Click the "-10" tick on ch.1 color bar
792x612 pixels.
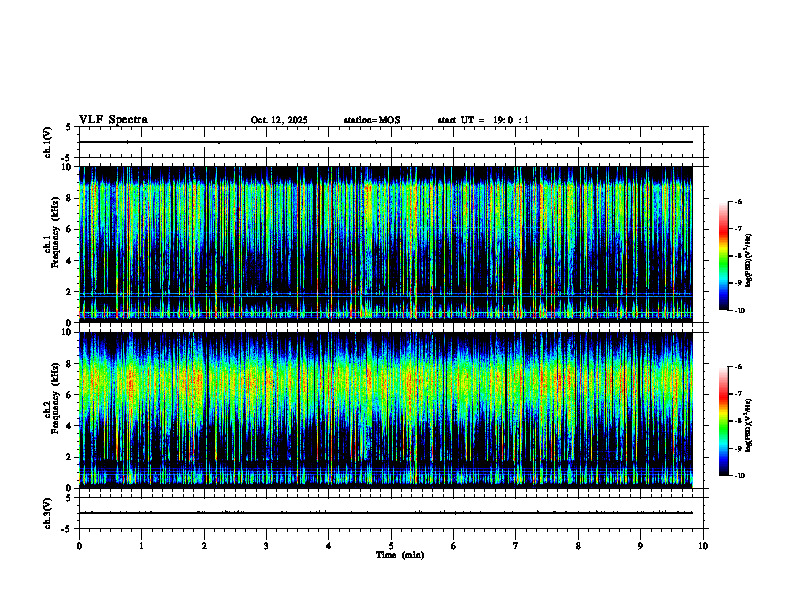click(739, 311)
